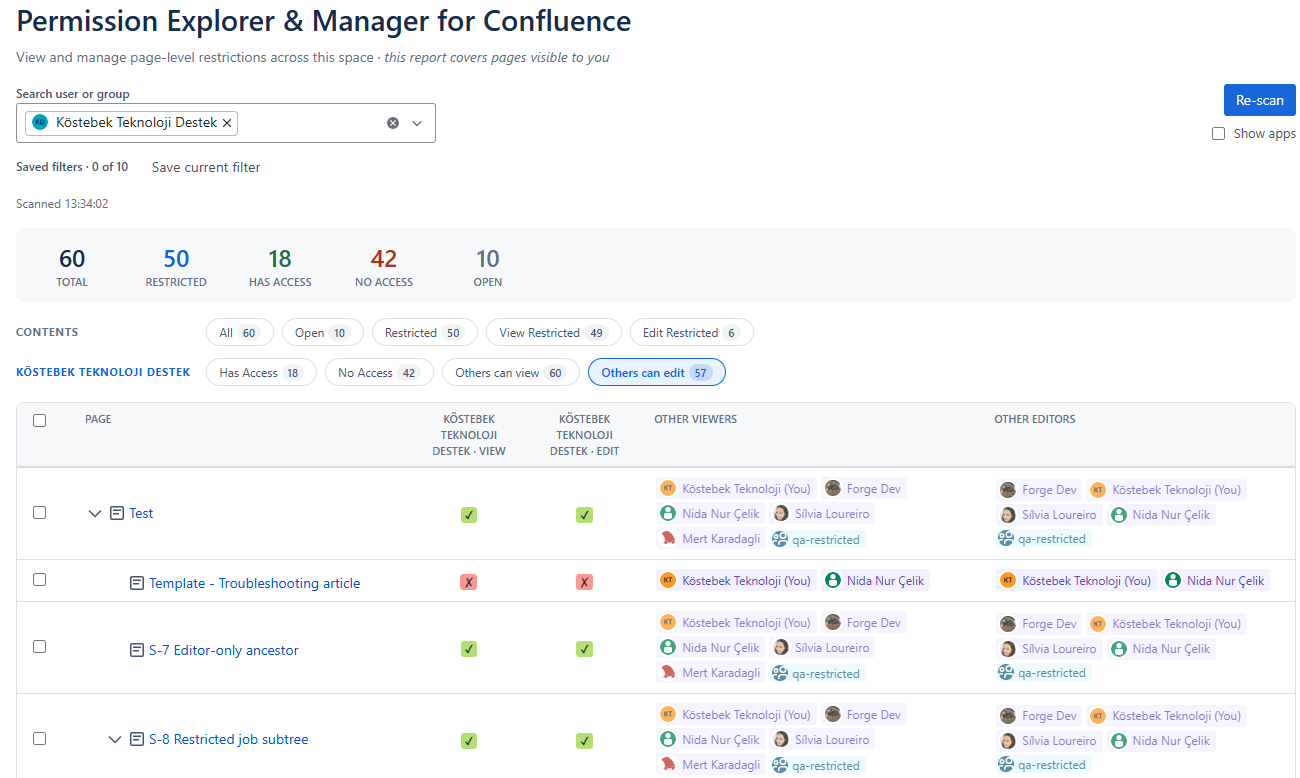The width and height of the screenshot is (1300, 778).
Task: Choose the Has Access 18 filter
Action: 261,373
